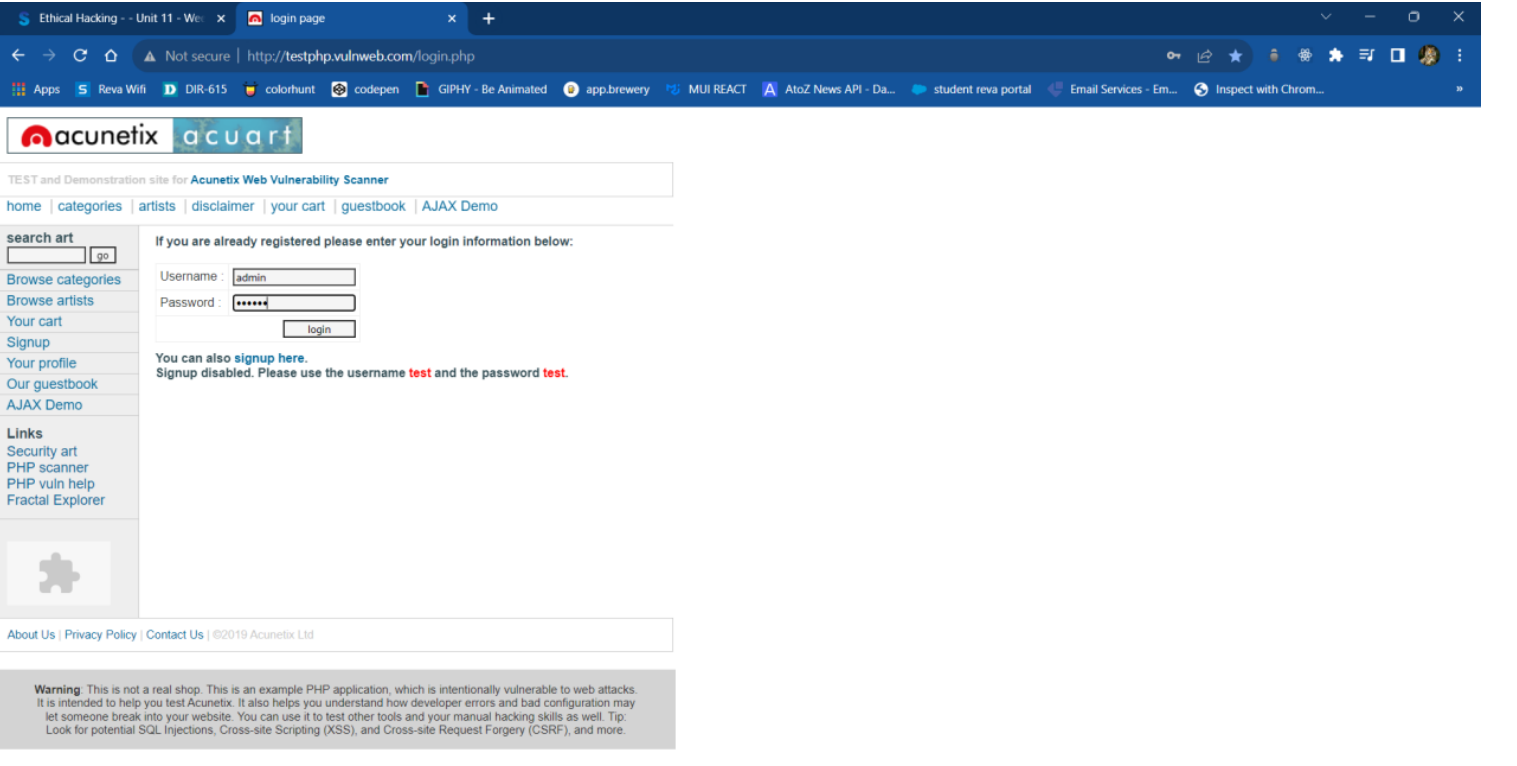The width and height of the screenshot is (1517, 766).
Task: Open Reva Wifi bookmark
Action: coord(111,89)
